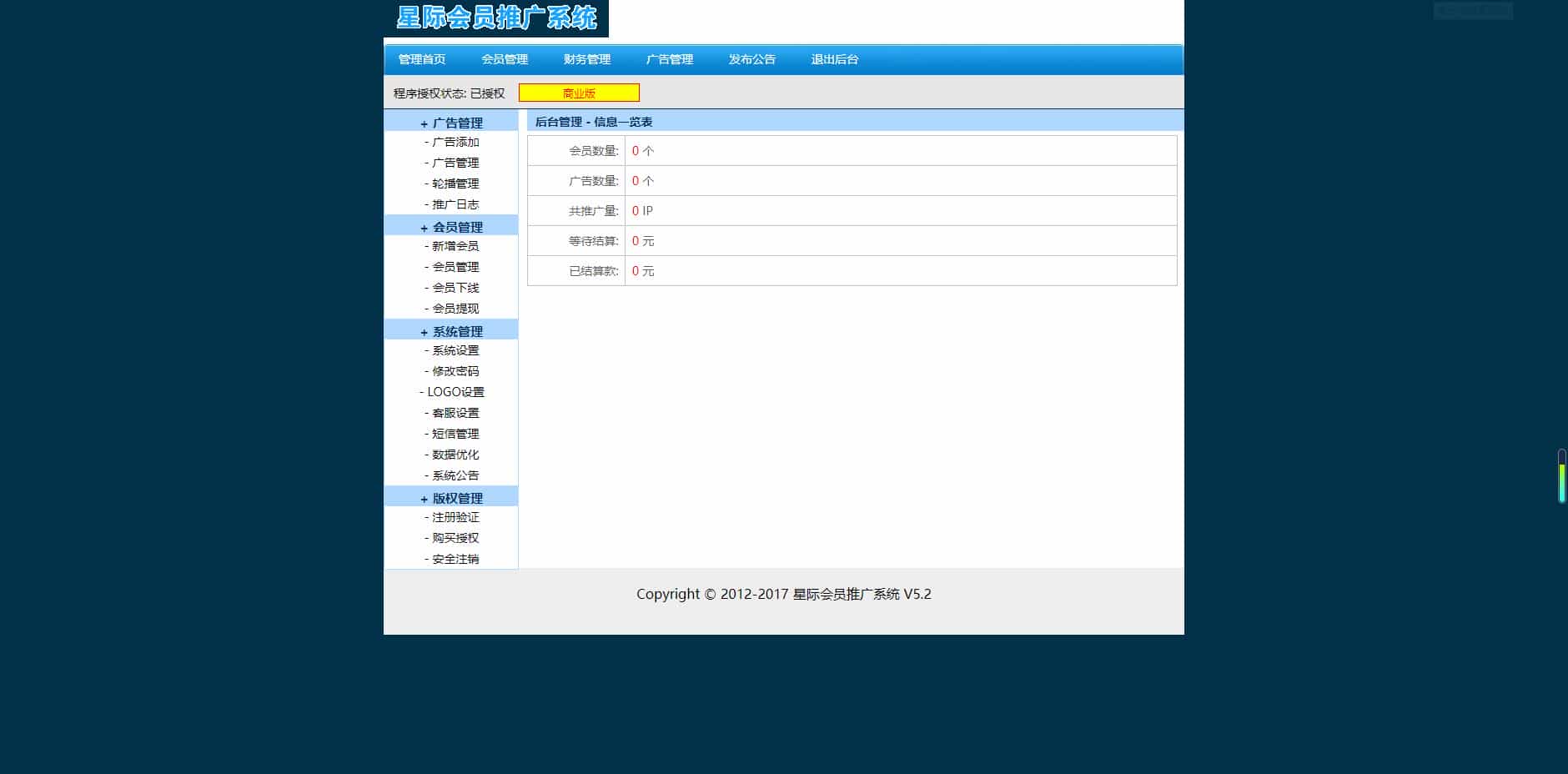1568x774 pixels.
Task: Click the 0 元 value beside 已结算款
Action: (x=643, y=271)
